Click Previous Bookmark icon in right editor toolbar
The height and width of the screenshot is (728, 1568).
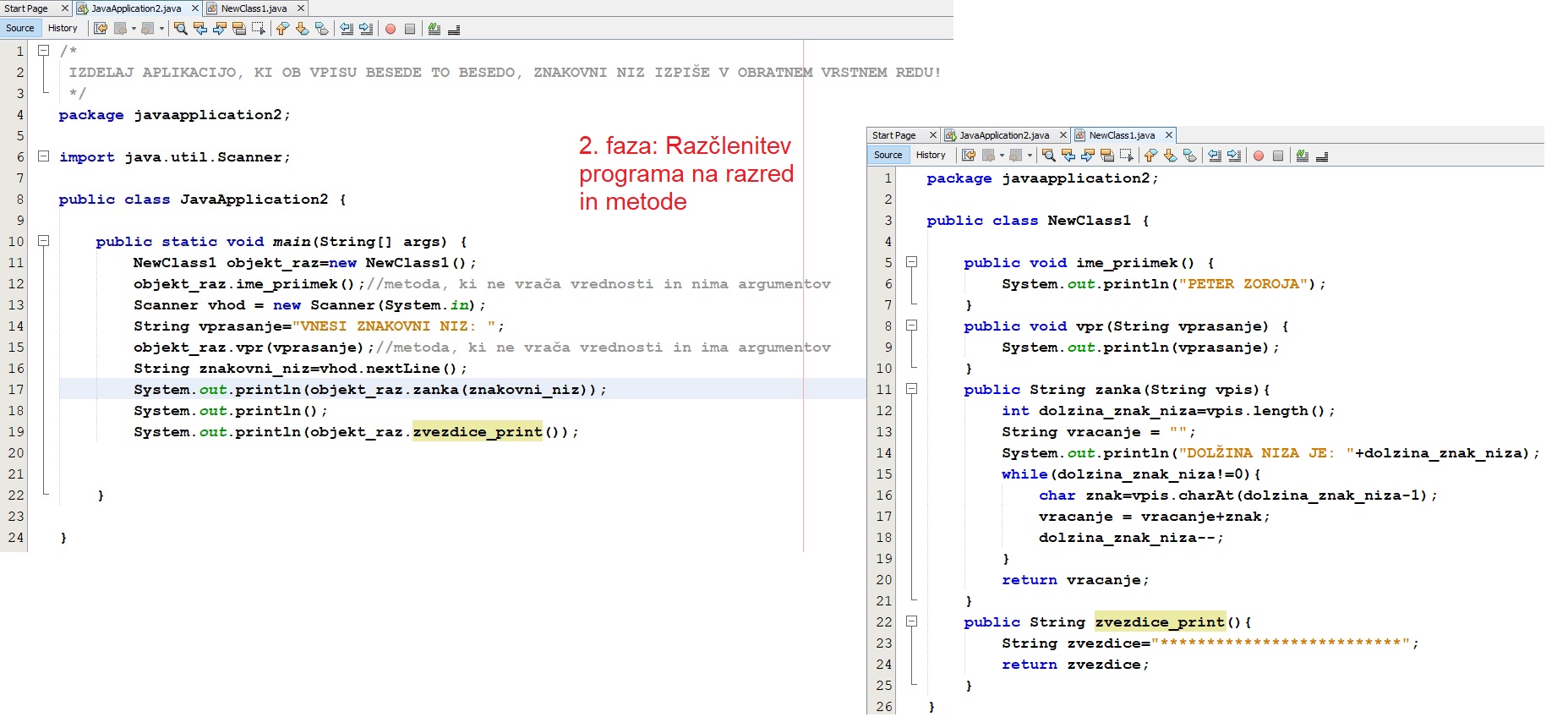(1150, 156)
